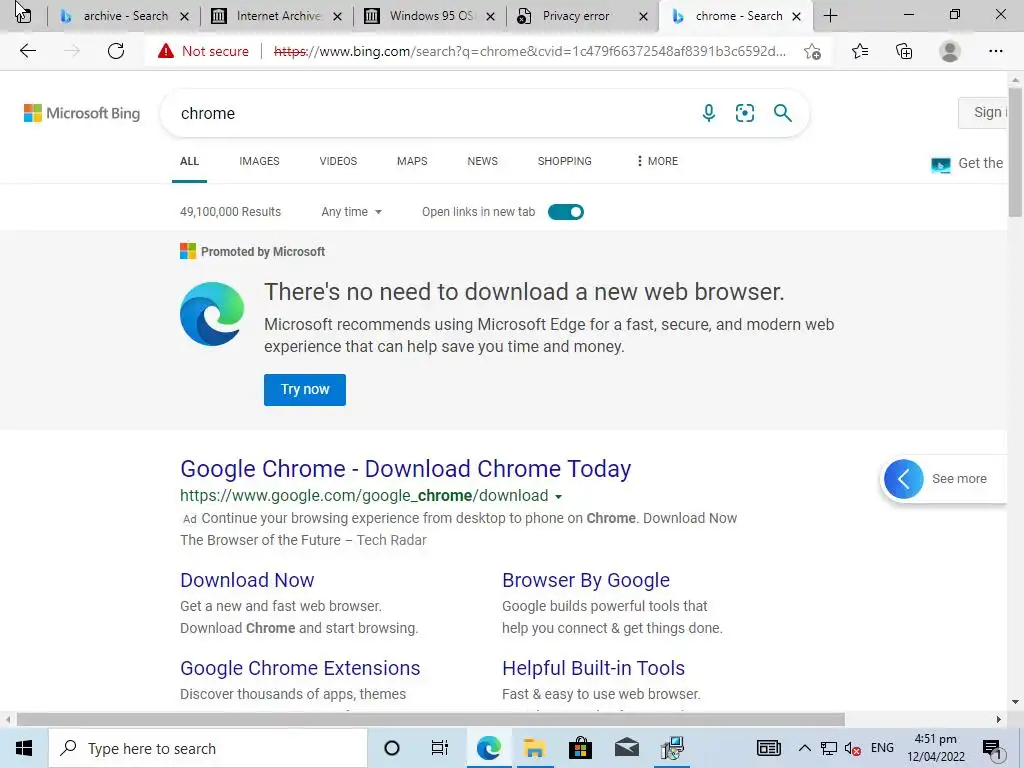Click the Windows taskbar search box

[208, 748]
